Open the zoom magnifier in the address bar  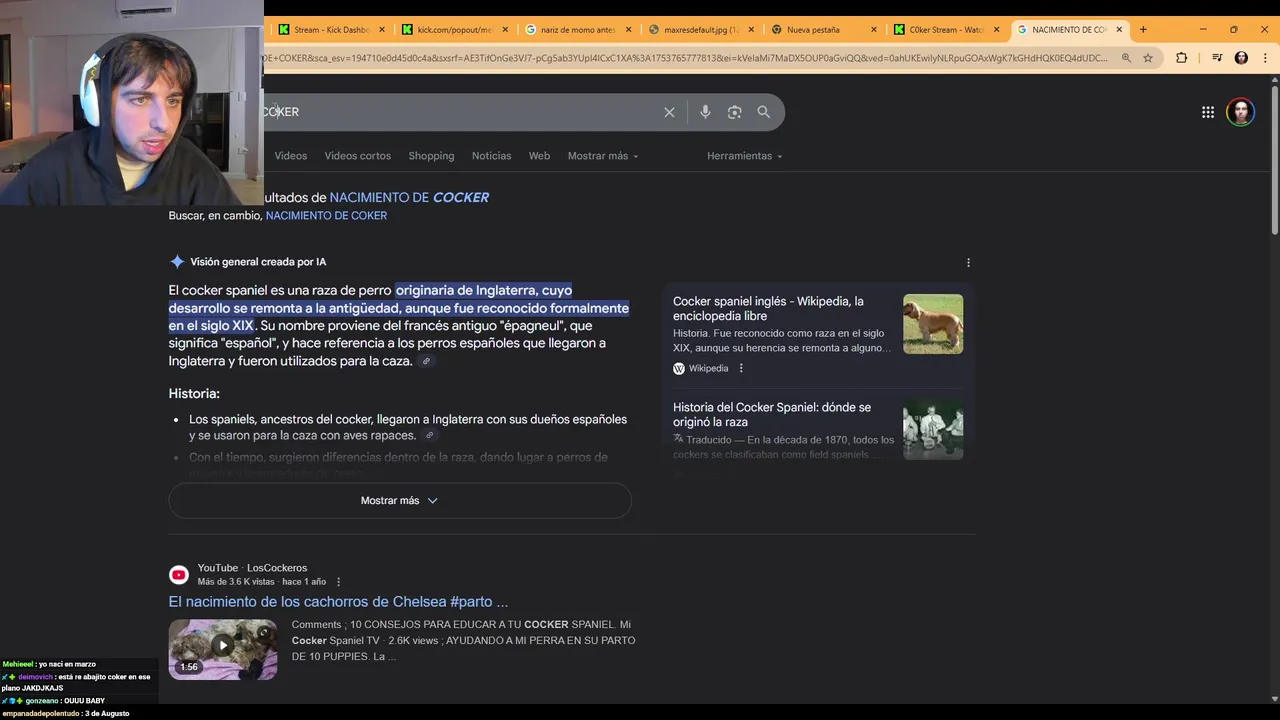pos(1126,58)
